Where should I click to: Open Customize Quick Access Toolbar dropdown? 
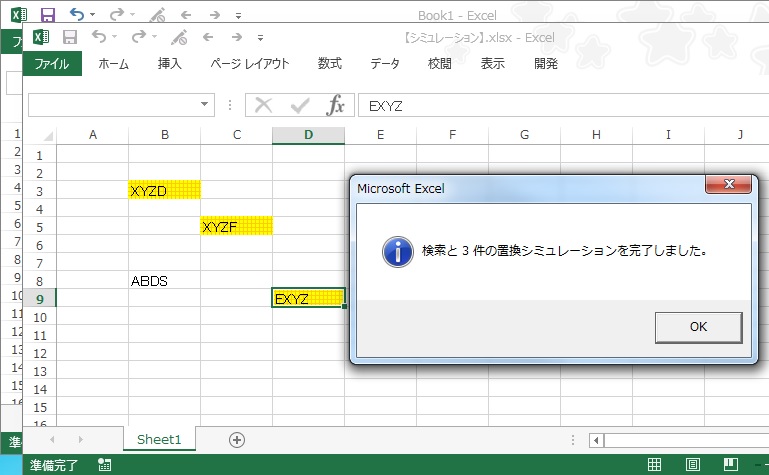click(x=261, y=38)
